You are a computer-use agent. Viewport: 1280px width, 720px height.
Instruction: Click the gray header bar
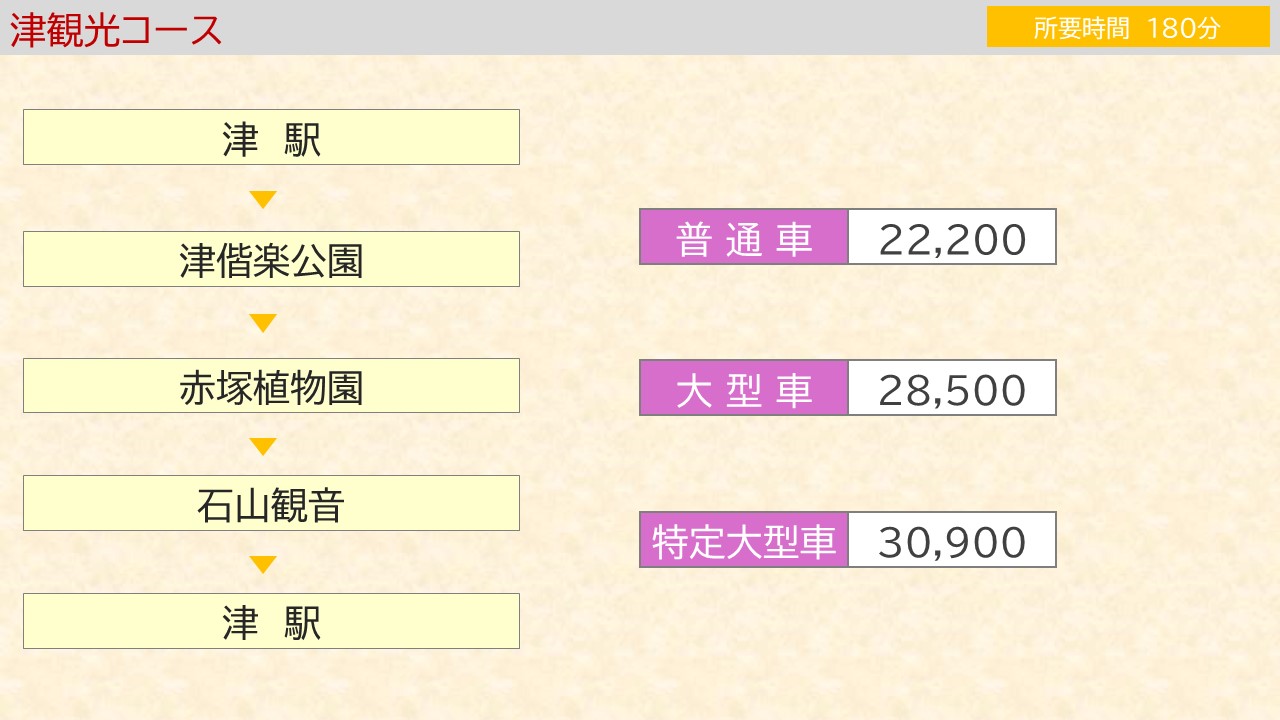(640, 27)
